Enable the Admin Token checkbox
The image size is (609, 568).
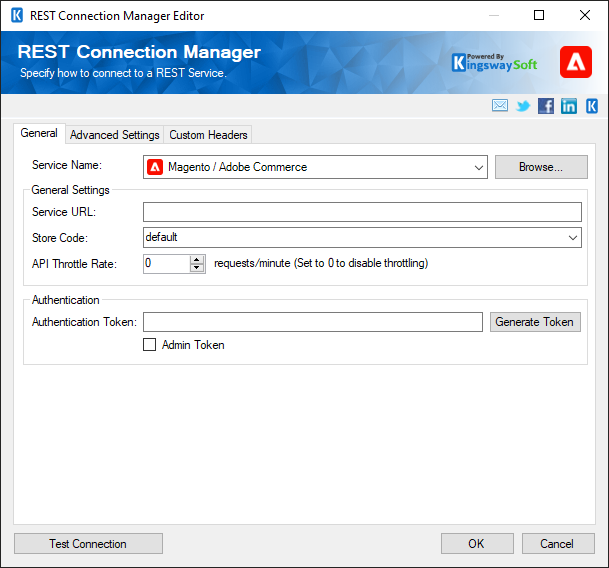(x=150, y=345)
